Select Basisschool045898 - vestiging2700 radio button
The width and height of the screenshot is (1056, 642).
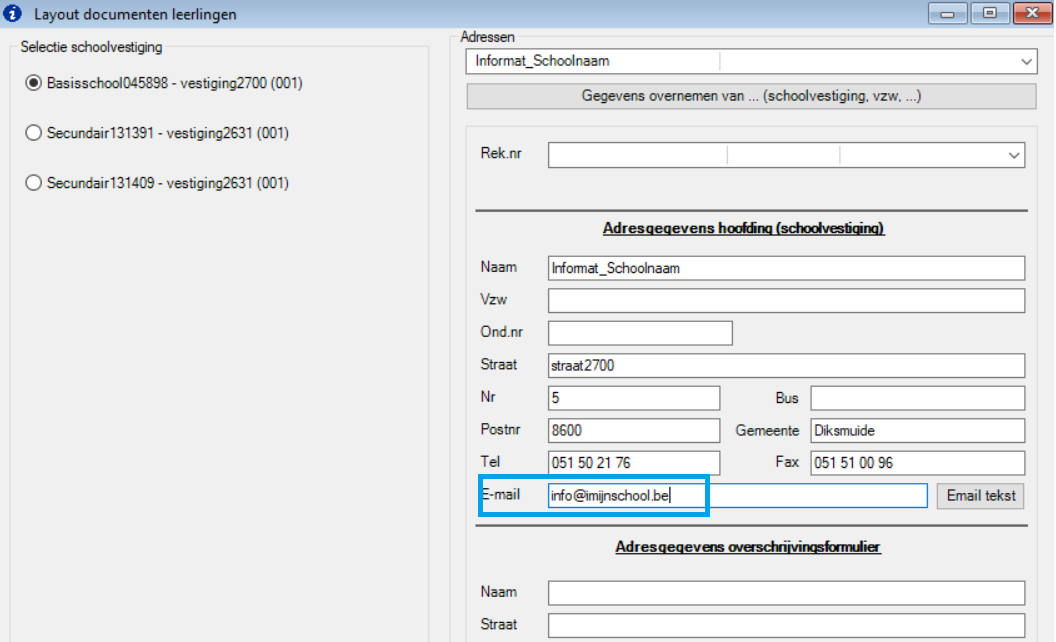[x=34, y=83]
